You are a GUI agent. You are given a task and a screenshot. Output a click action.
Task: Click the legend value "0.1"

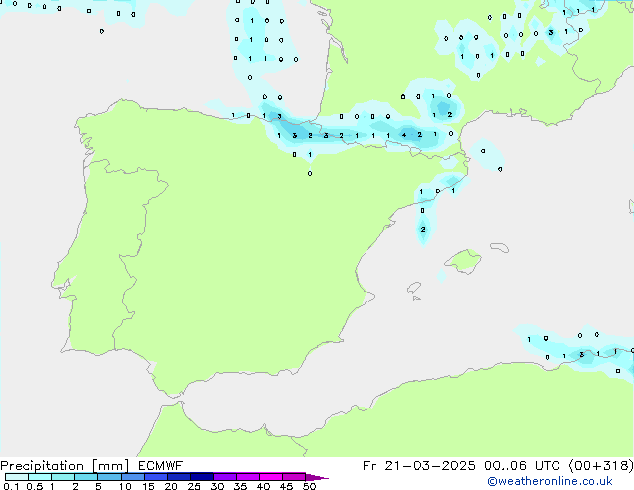click(11, 486)
